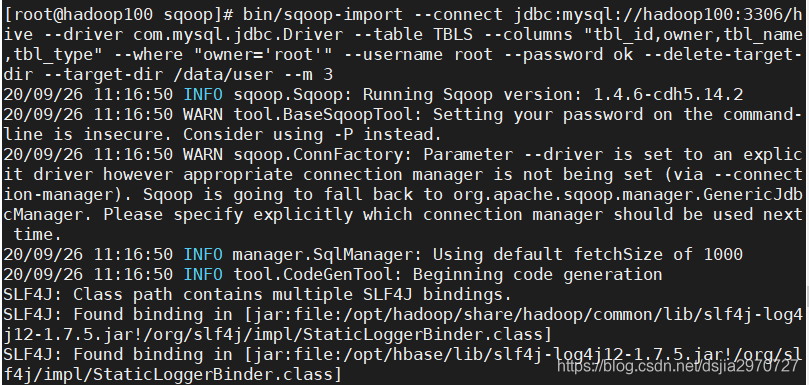The height and width of the screenshot is (385, 809).
Task: Select the --table TBLS argument
Action: click(x=413, y=35)
